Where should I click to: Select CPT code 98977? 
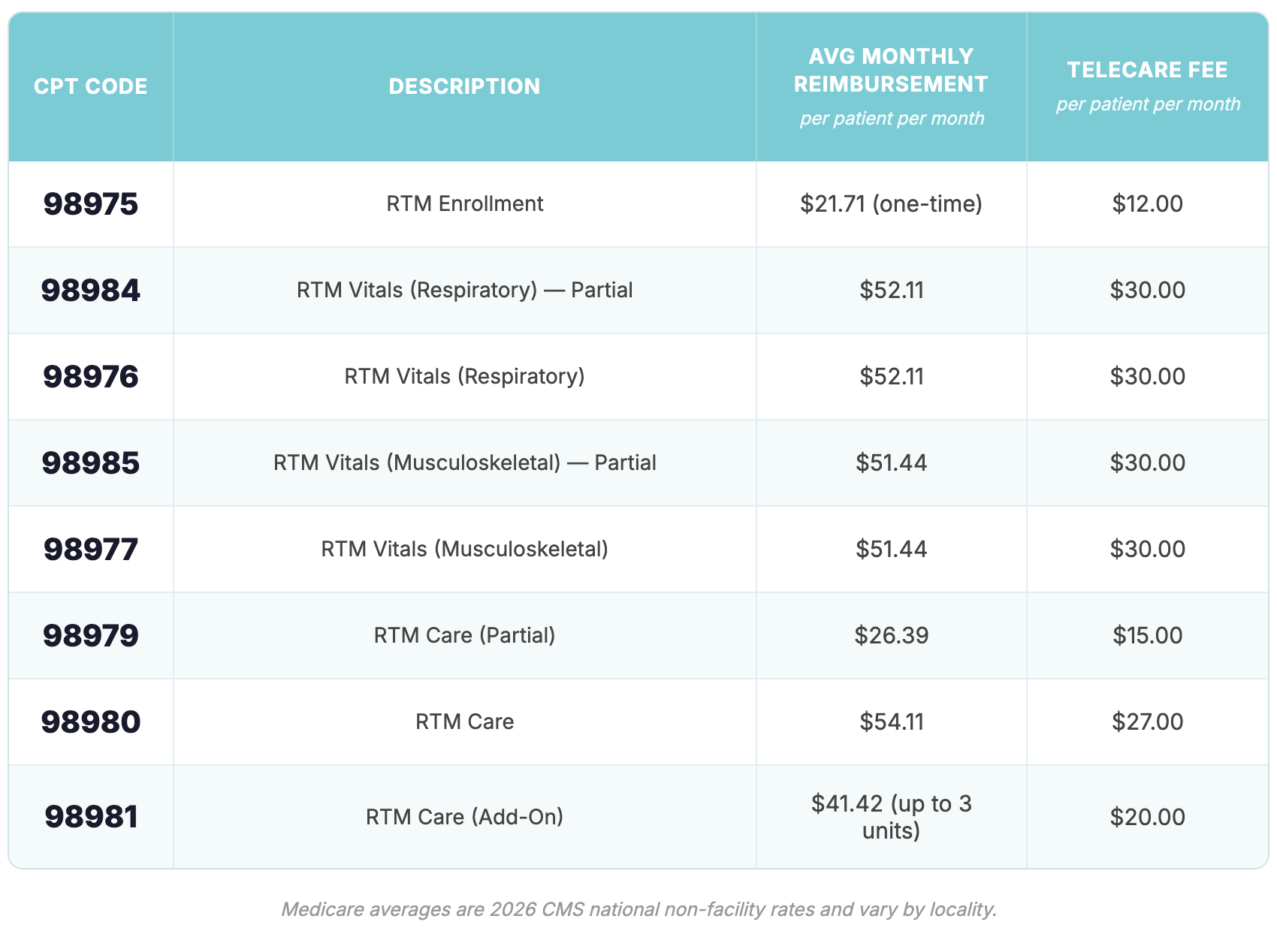coord(91,550)
